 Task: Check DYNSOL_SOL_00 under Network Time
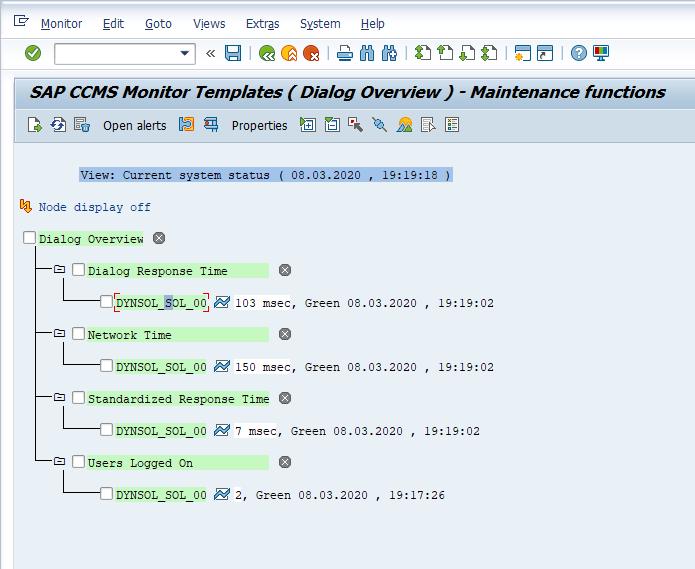click(106, 366)
